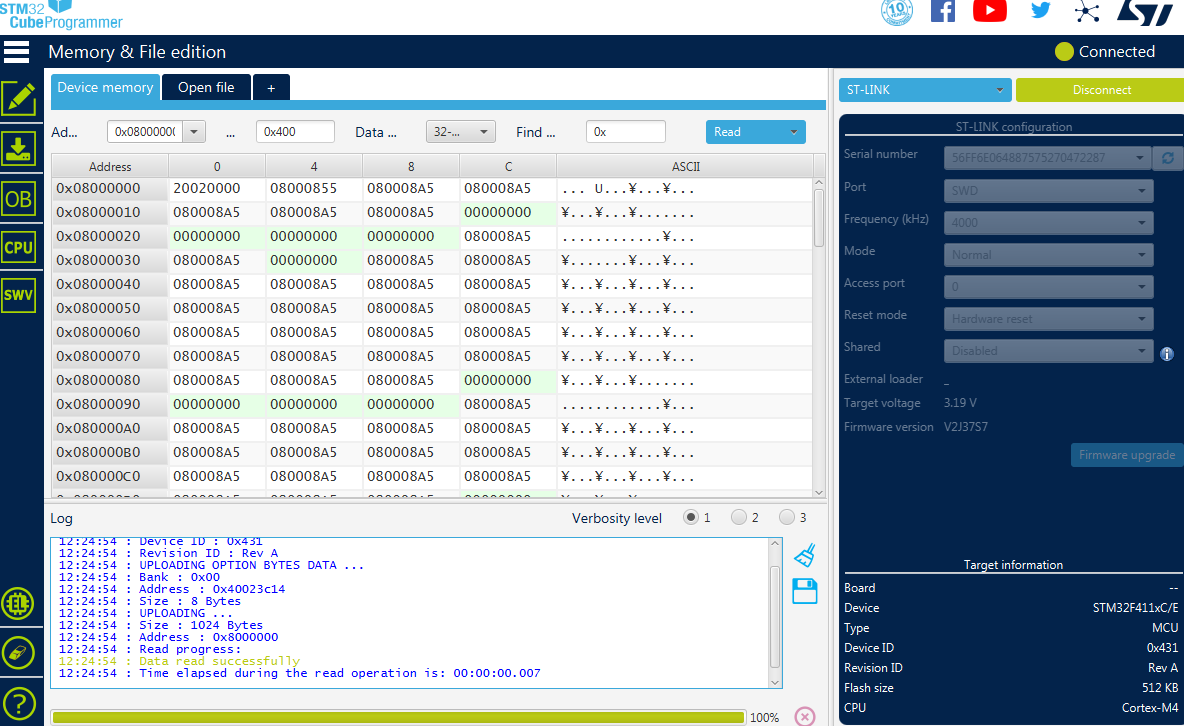Click the size field 0x400

(x=295, y=131)
